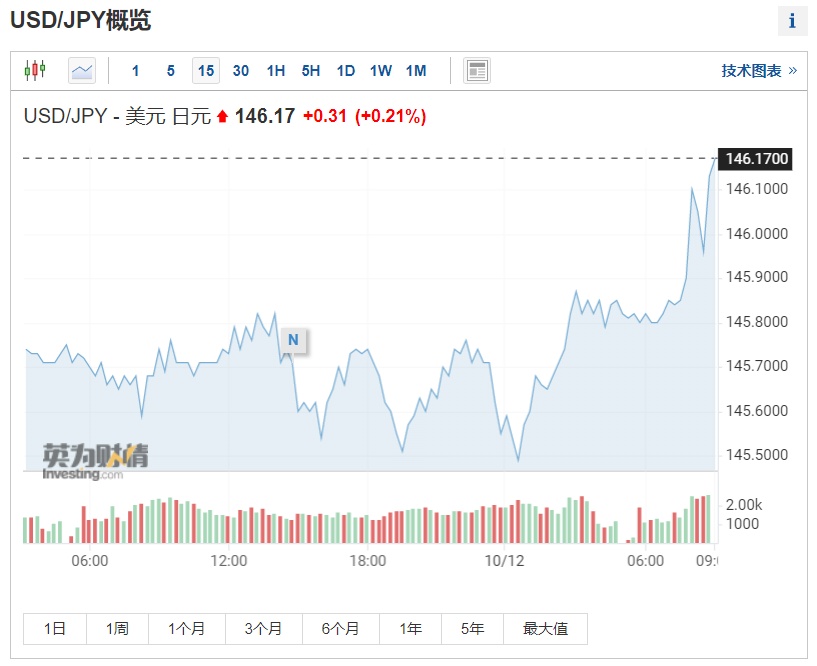
Task: Click the N news marker on chart
Action: coord(293,340)
